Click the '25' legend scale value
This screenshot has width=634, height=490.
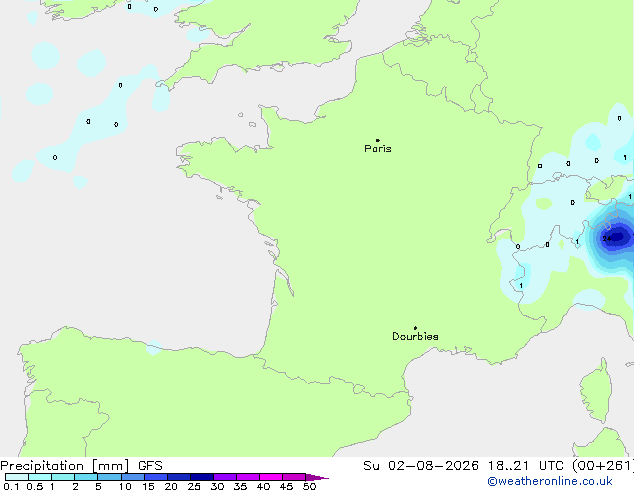coord(194,486)
